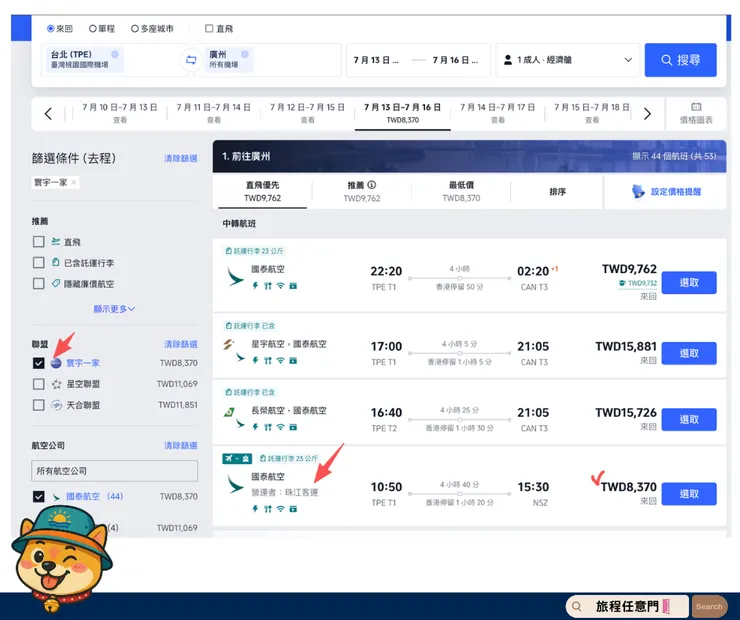Click magnifier icon in 旅程任意門 search bar

click(576, 606)
